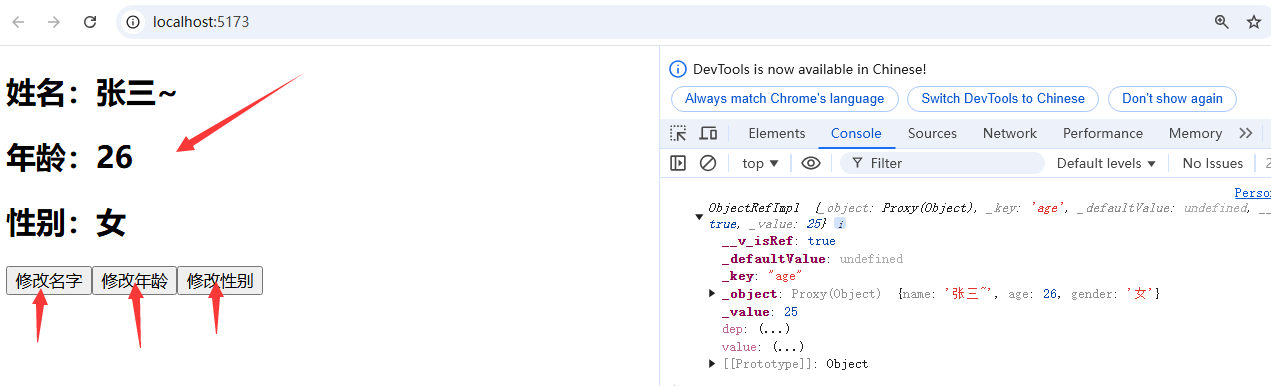Collapse the ObjectRefImpl entry

coord(698,216)
